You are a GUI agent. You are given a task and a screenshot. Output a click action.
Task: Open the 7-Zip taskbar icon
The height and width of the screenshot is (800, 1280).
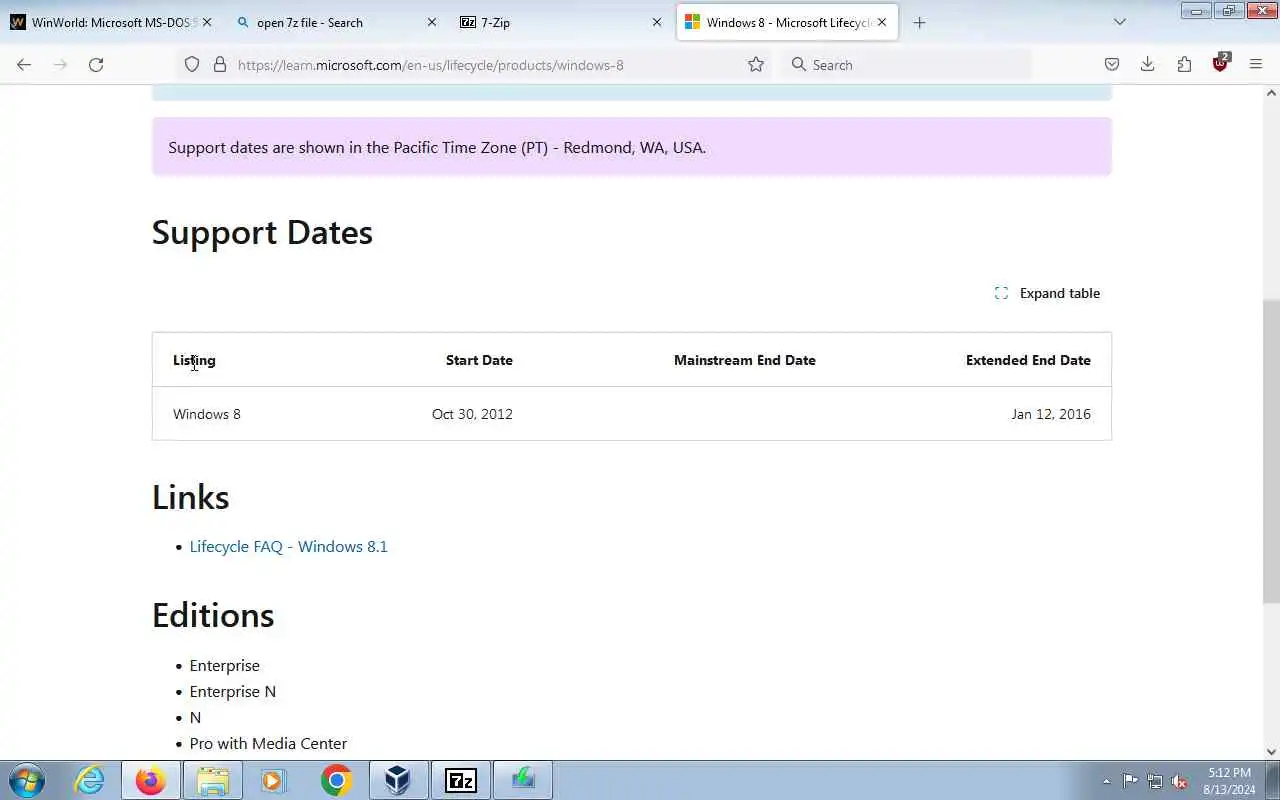[460, 780]
